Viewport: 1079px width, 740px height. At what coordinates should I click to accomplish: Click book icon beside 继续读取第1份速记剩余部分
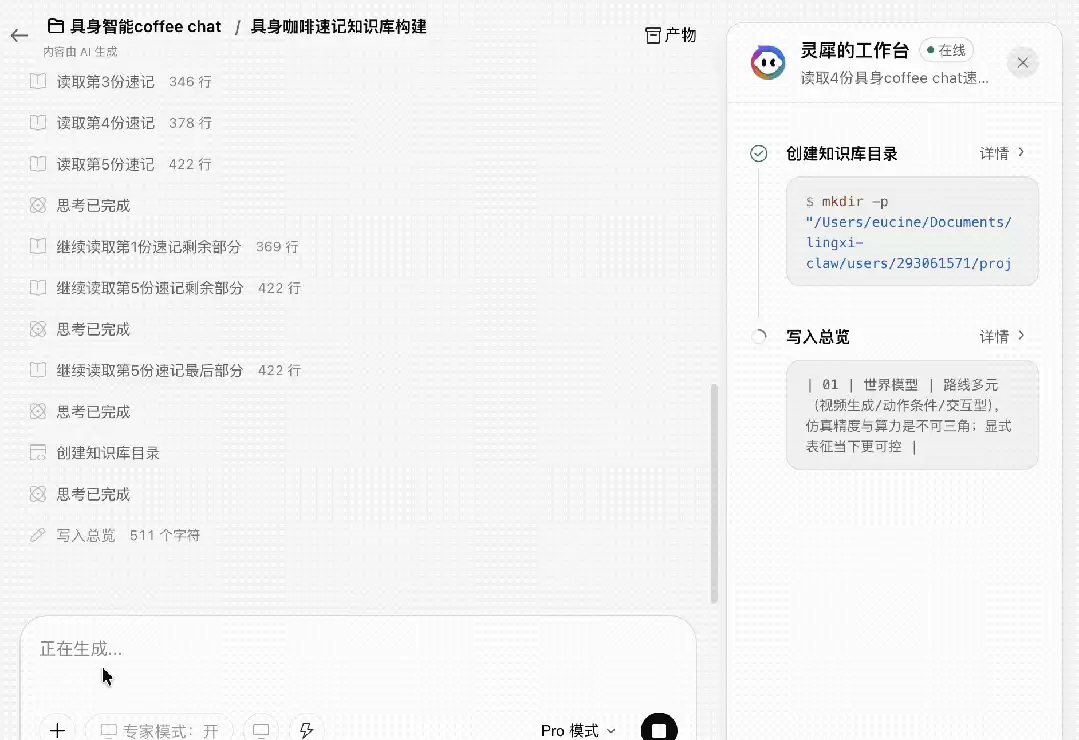38,246
